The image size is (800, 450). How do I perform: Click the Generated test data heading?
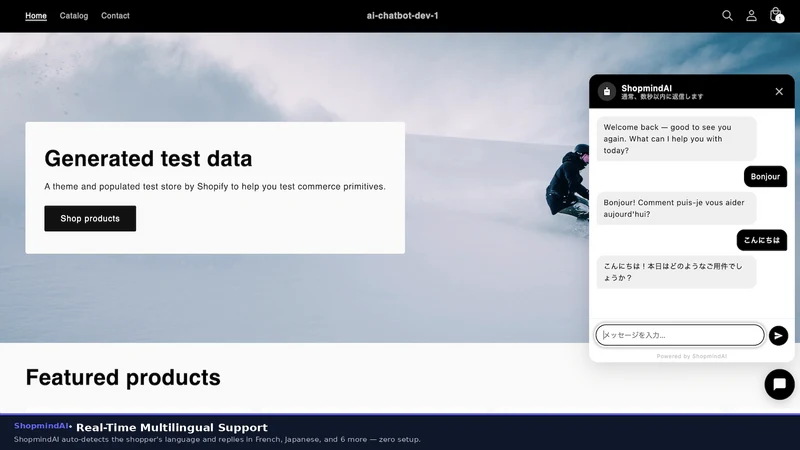pyautogui.click(x=148, y=159)
